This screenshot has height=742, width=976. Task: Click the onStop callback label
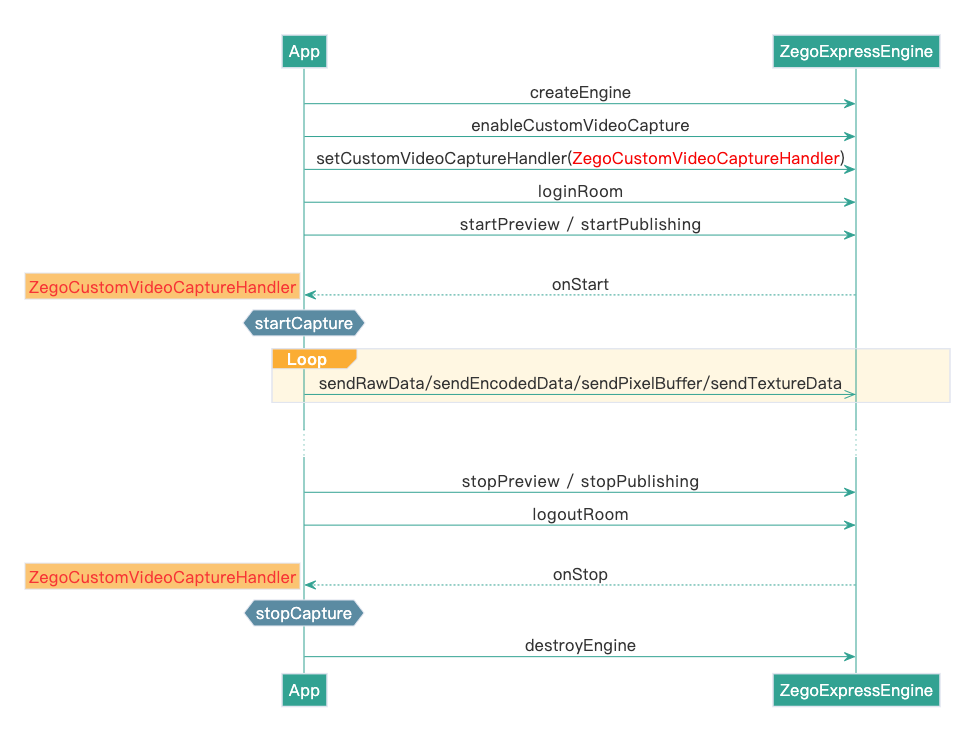(x=580, y=574)
